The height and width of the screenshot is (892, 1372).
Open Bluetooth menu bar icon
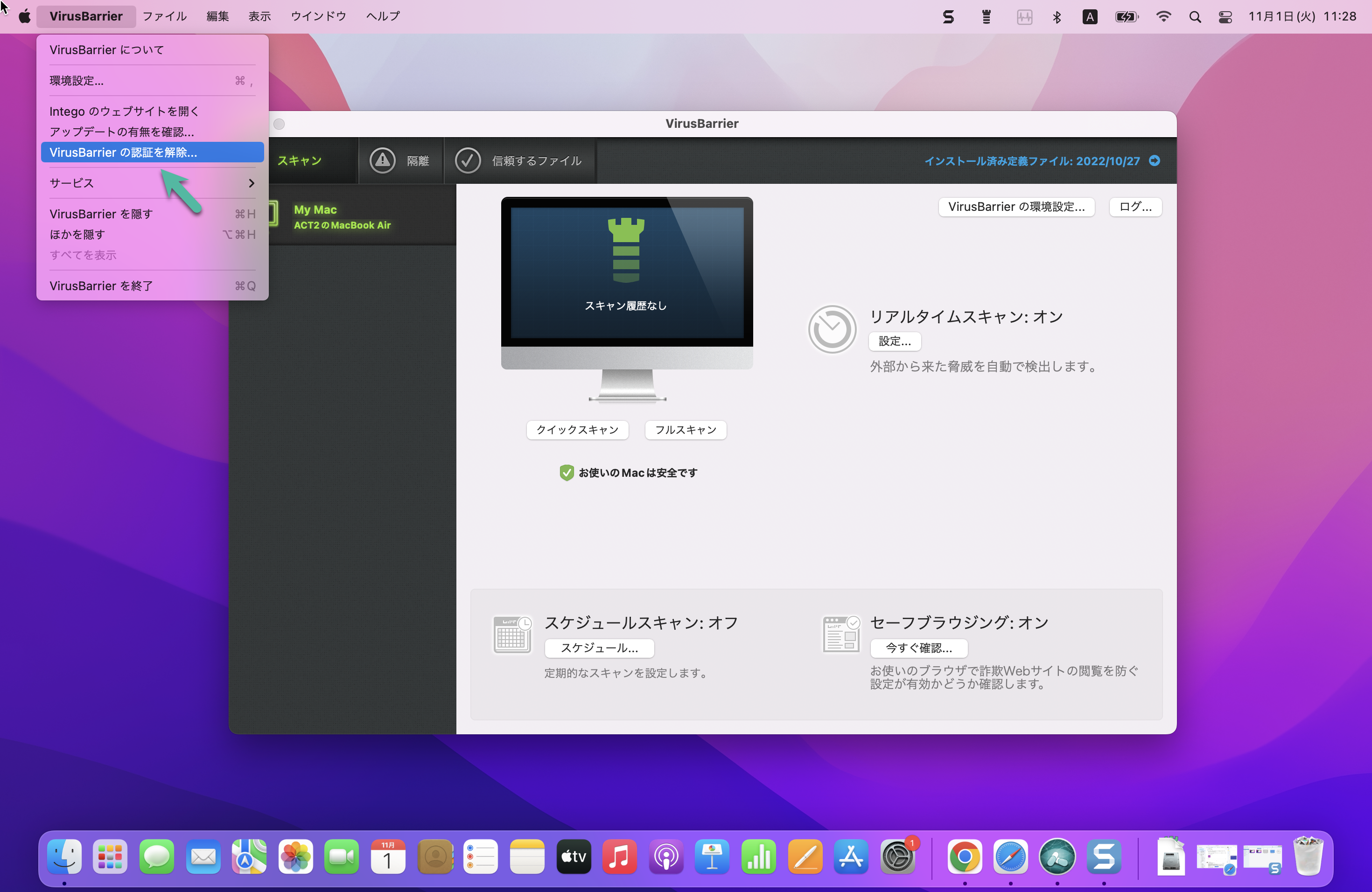click(1057, 17)
